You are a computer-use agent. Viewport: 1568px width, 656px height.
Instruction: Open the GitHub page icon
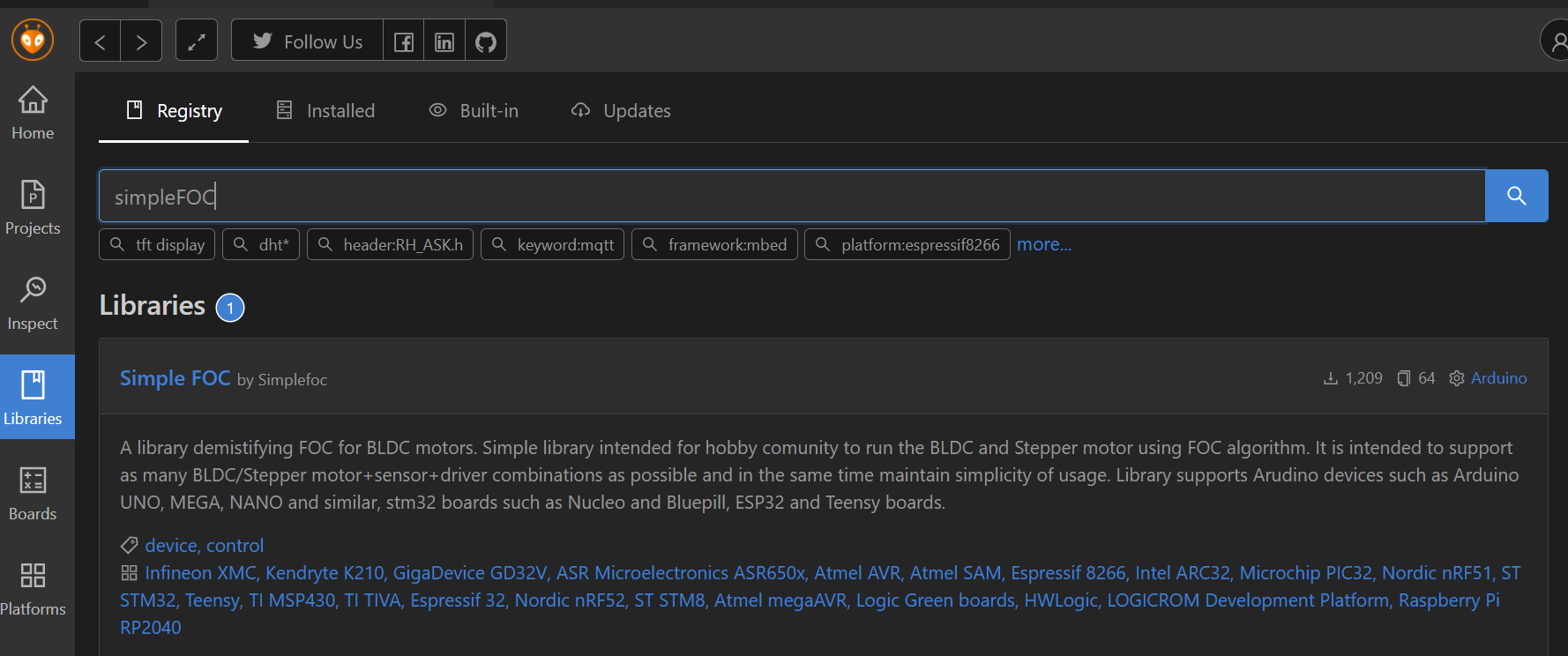[486, 41]
